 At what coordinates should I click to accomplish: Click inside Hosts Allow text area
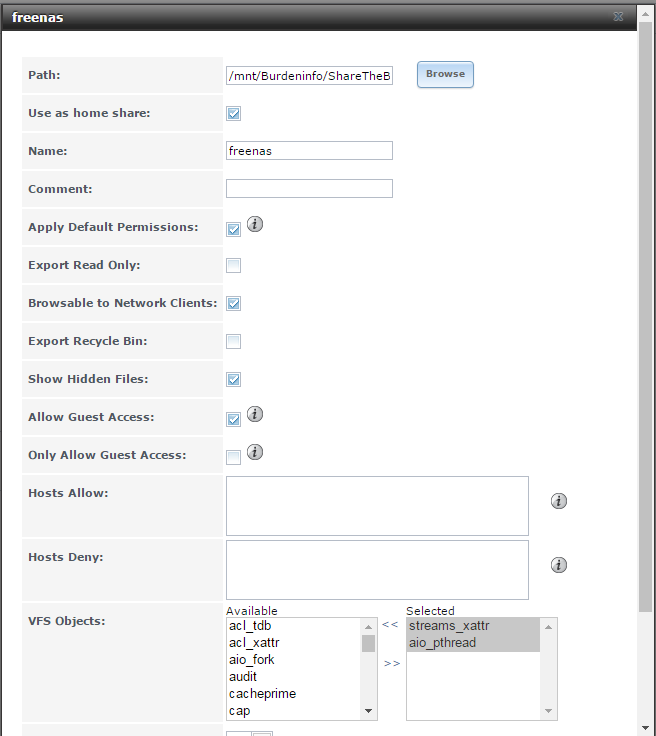(x=377, y=506)
